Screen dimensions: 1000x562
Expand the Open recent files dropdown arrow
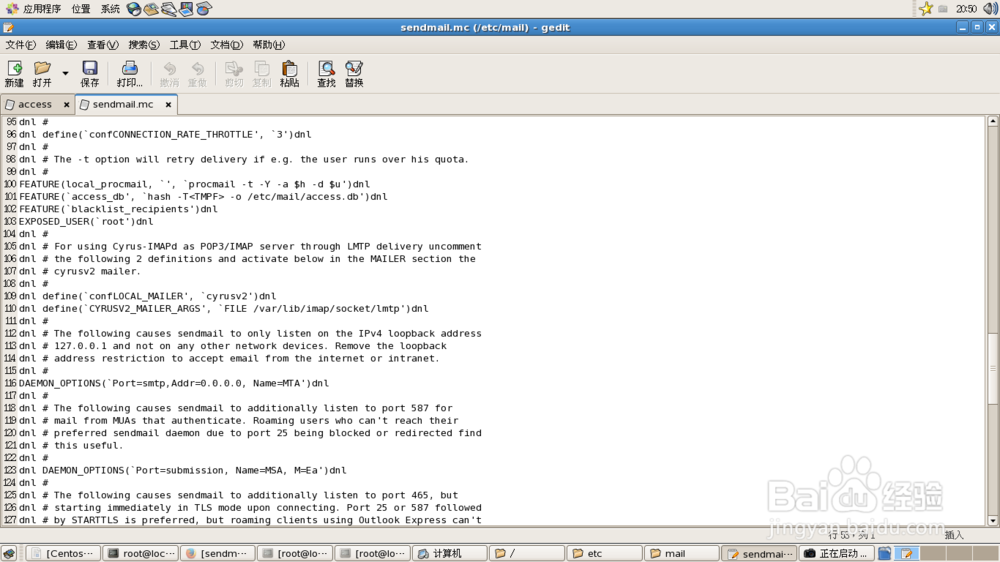[x=65, y=74]
